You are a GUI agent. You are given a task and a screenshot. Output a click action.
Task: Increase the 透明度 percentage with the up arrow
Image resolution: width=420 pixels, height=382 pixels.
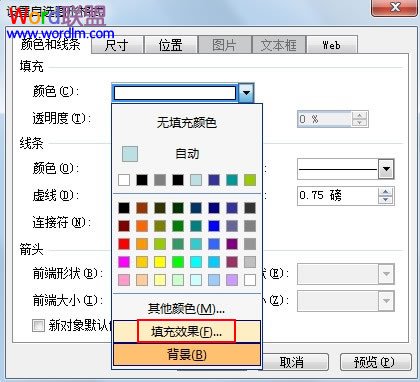tap(360, 116)
